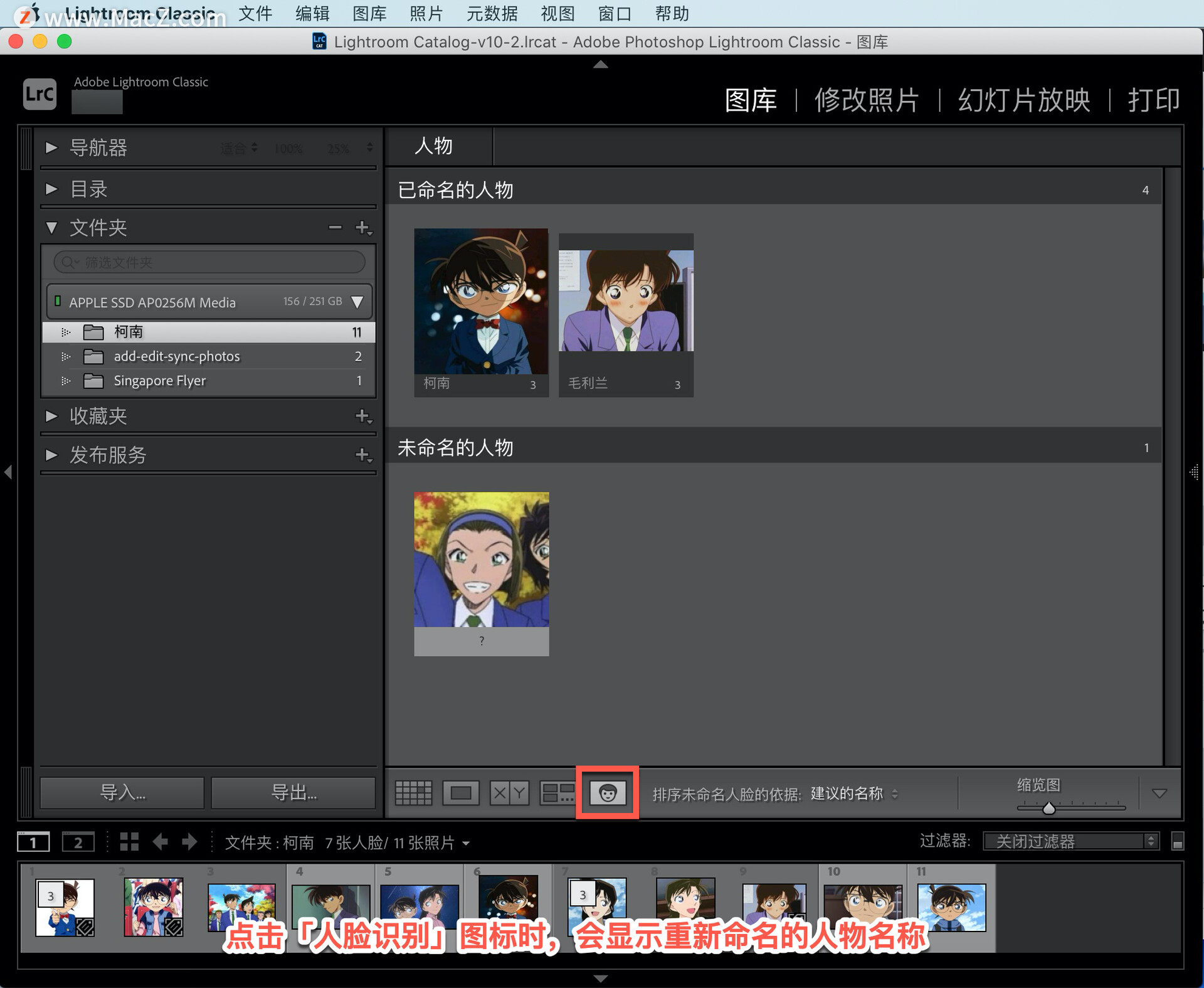Screen dimensions: 1204x988
Task: Click 已命名的人物 section header
Action: click(x=774, y=190)
